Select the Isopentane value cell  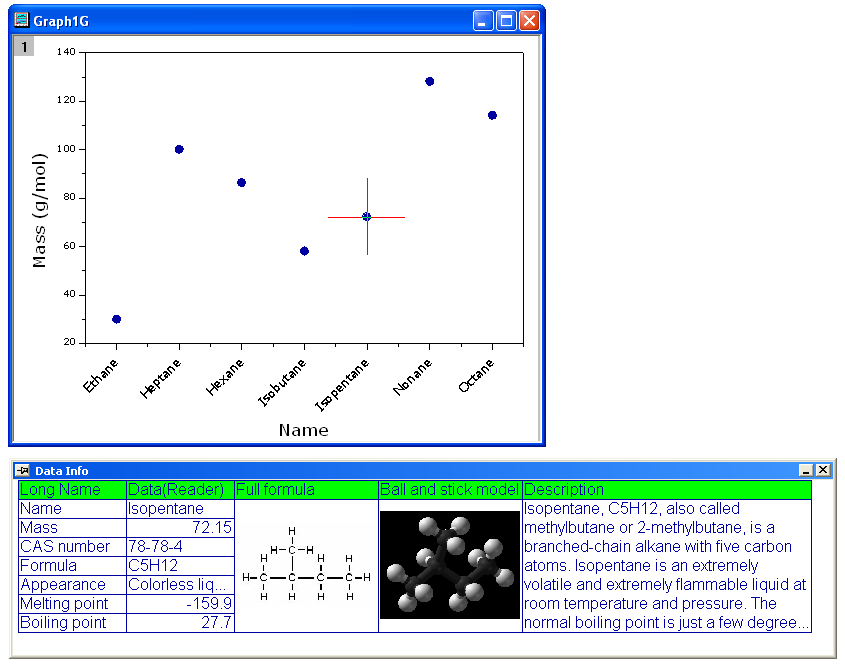tap(181, 509)
